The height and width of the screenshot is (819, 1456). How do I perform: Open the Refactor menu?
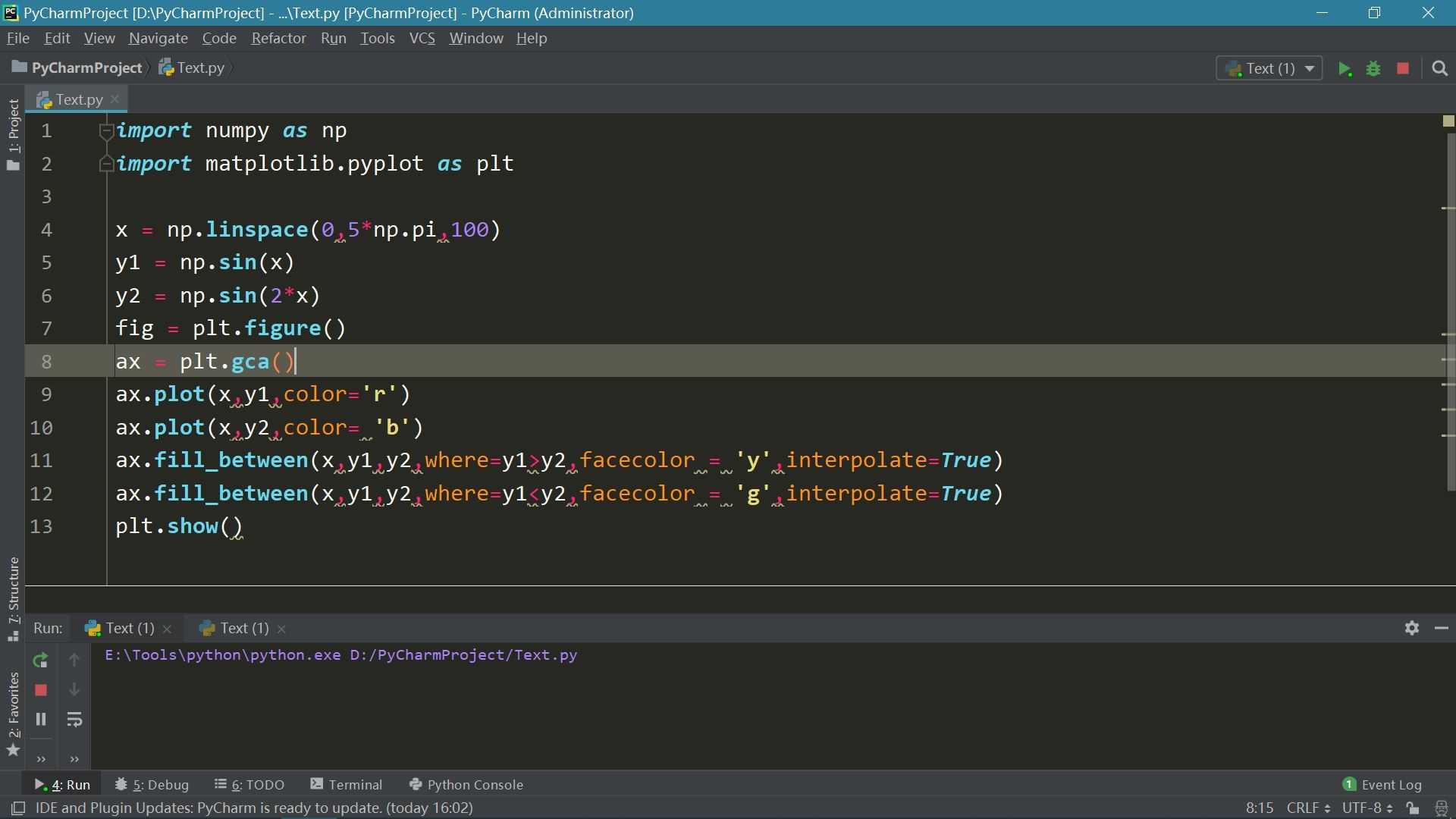click(278, 38)
